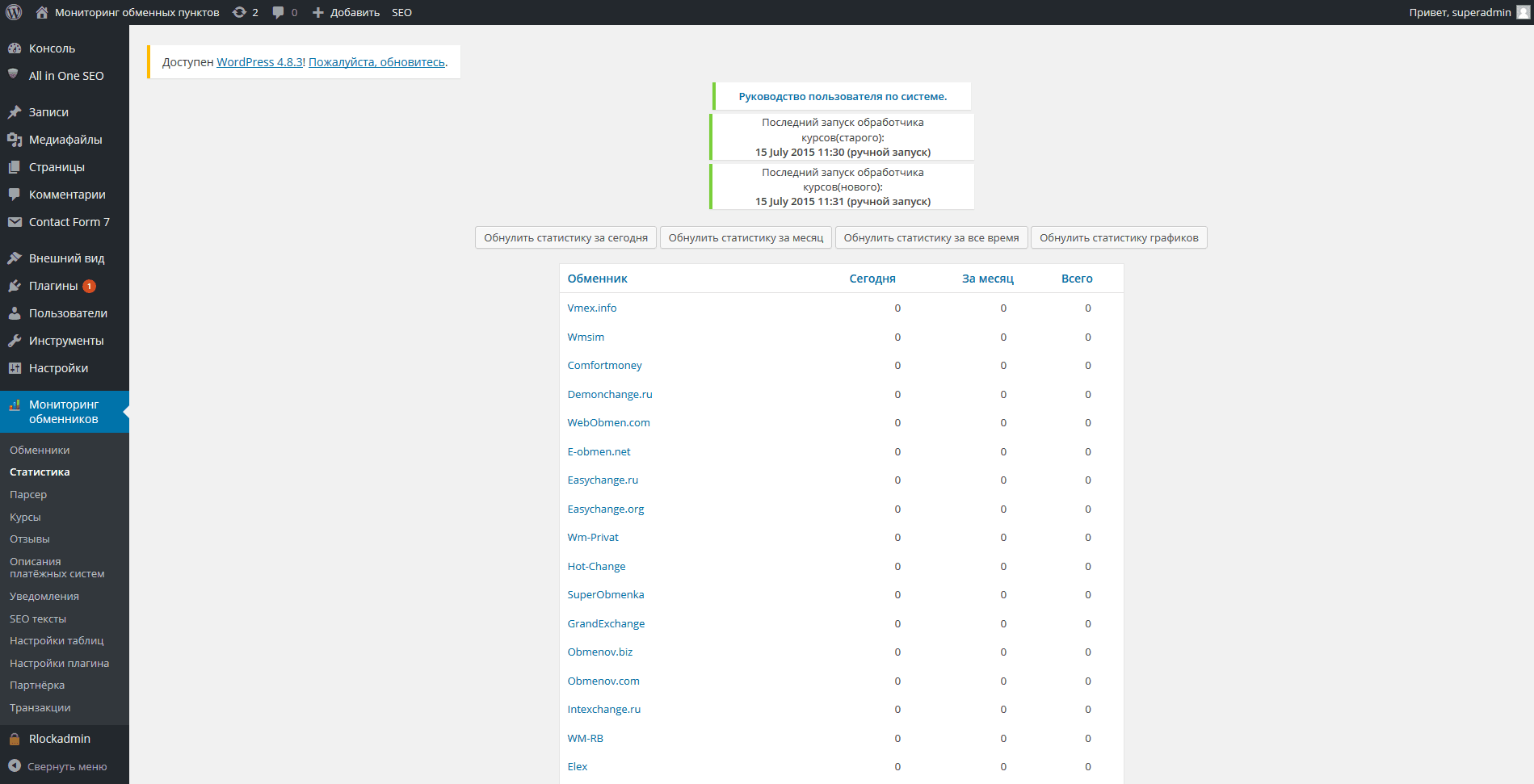
Task: Click the Привет, superadmin account text
Action: 1460,12
